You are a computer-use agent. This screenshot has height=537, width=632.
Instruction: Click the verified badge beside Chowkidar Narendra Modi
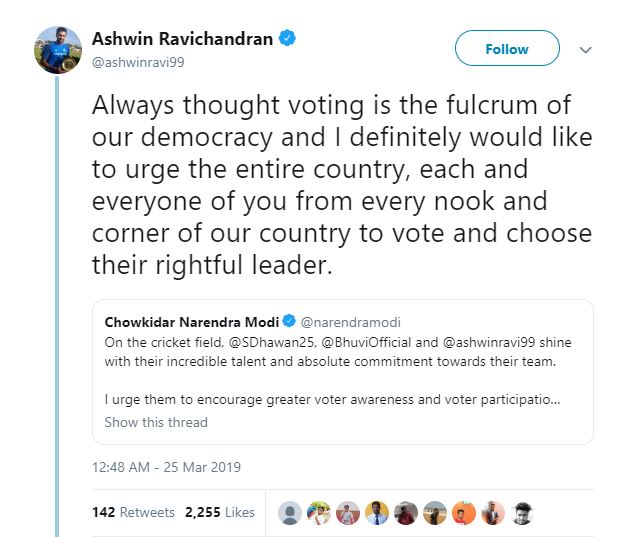288,321
